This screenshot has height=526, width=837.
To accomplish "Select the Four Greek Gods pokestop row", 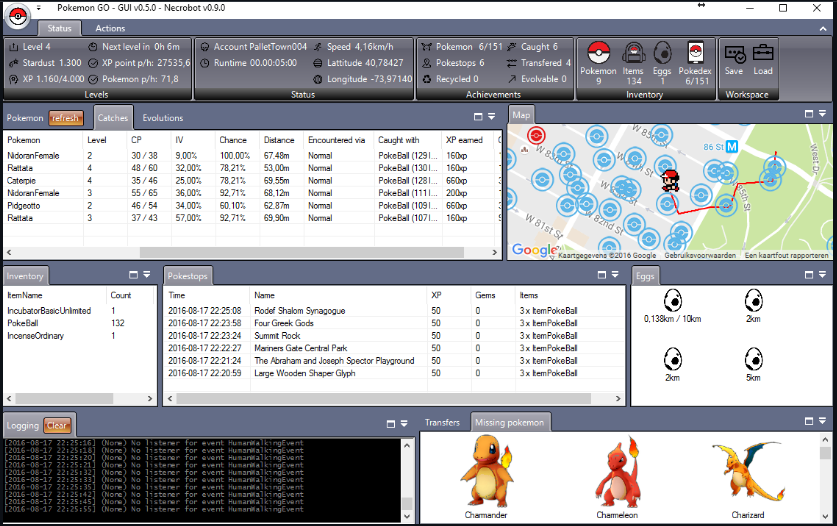I will (x=393, y=323).
